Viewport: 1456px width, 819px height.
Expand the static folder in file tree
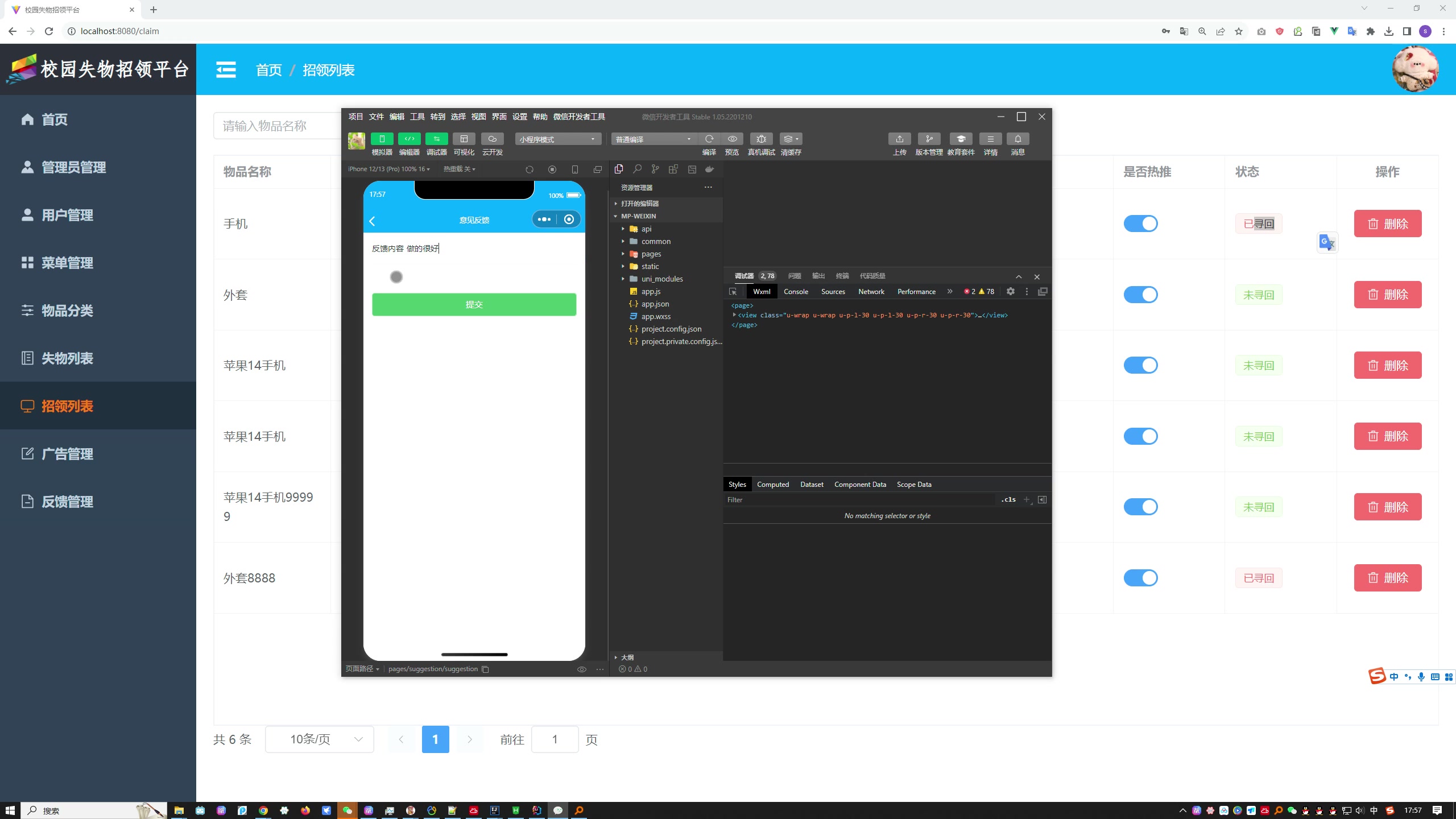pos(622,266)
